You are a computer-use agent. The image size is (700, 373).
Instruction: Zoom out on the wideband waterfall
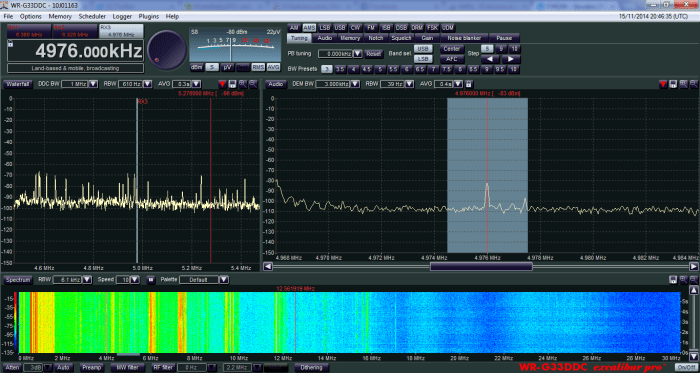pyautogui.click(x=694, y=280)
